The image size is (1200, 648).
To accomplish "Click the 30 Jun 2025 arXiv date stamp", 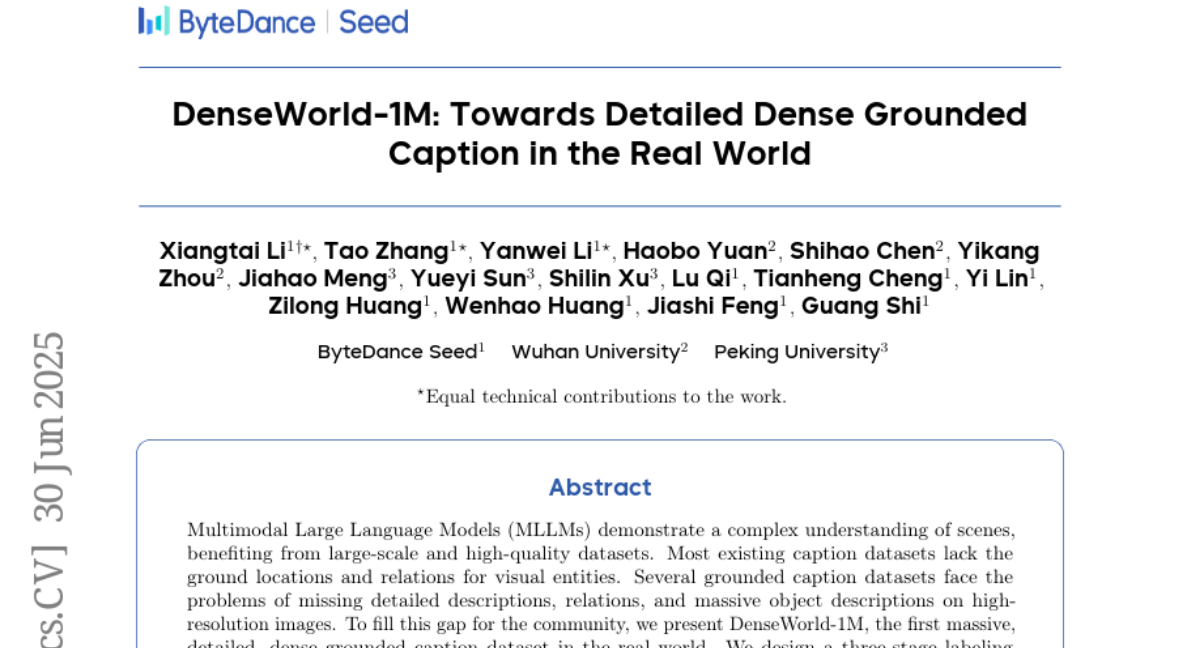I will click(x=50, y=426).
